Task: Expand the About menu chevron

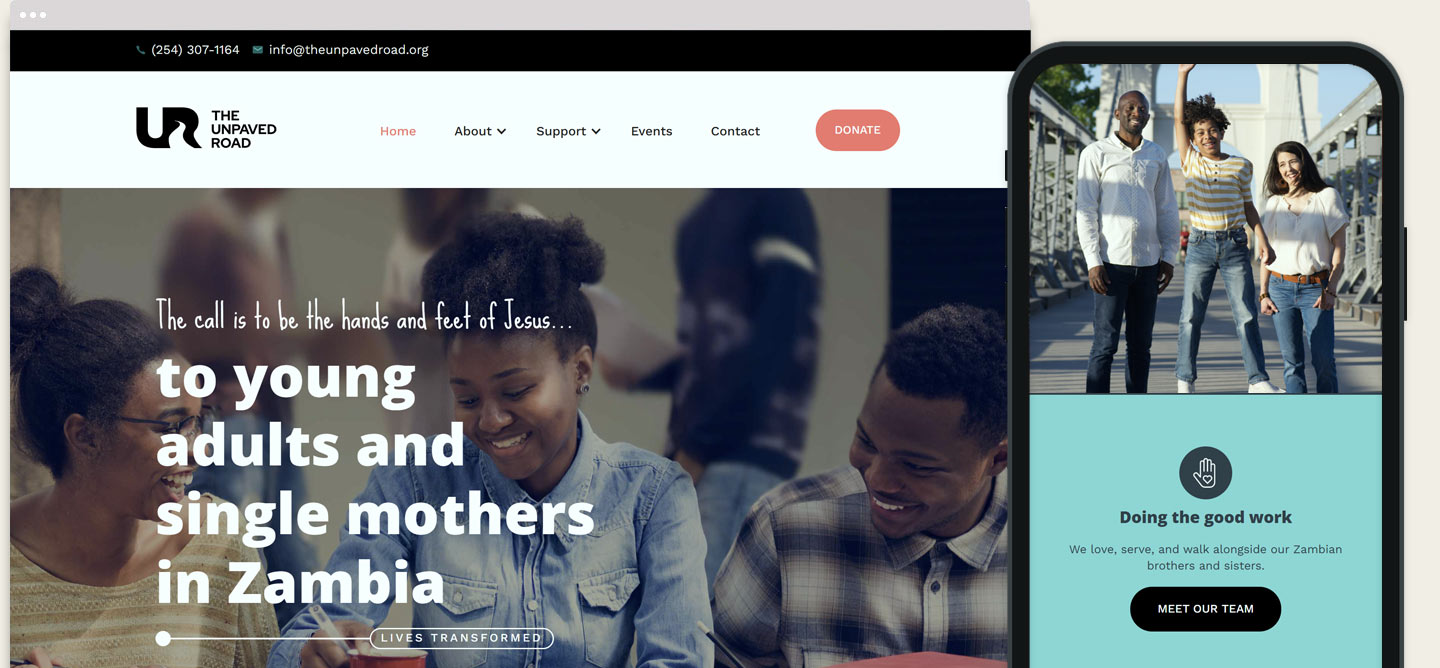Action: 502,131
